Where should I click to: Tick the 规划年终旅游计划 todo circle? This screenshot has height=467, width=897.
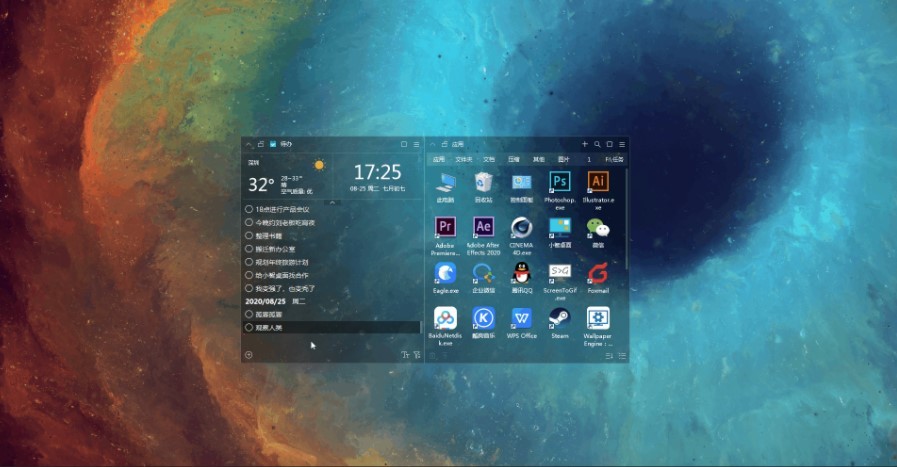point(249,262)
